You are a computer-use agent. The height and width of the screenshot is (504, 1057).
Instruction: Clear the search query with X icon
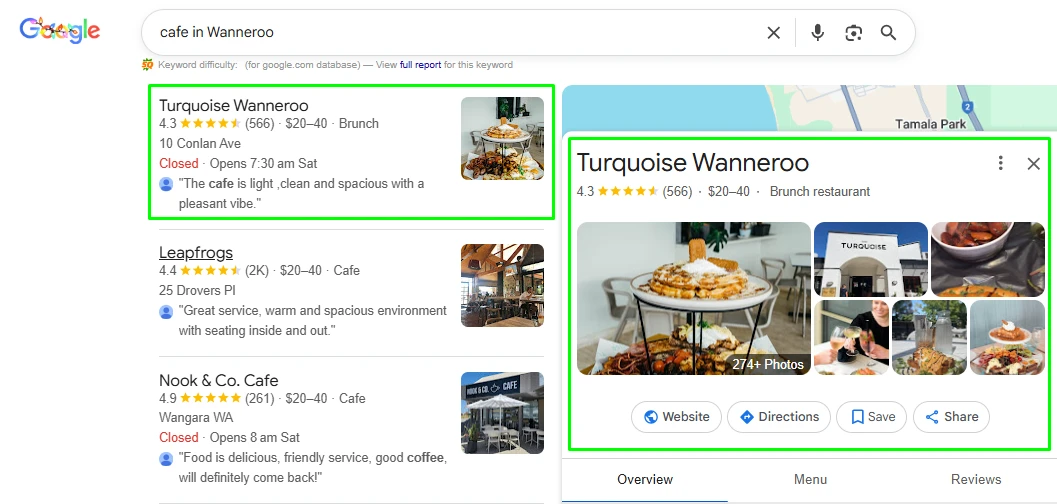(773, 33)
